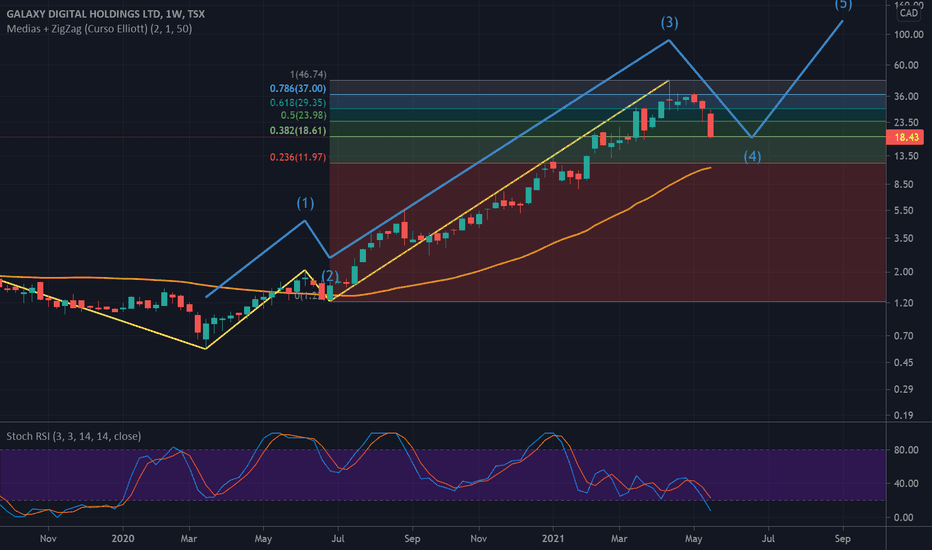Screen dimensions: 932x550
Task: Click the orange moving average line end
Action: pyautogui.click(x=710, y=168)
